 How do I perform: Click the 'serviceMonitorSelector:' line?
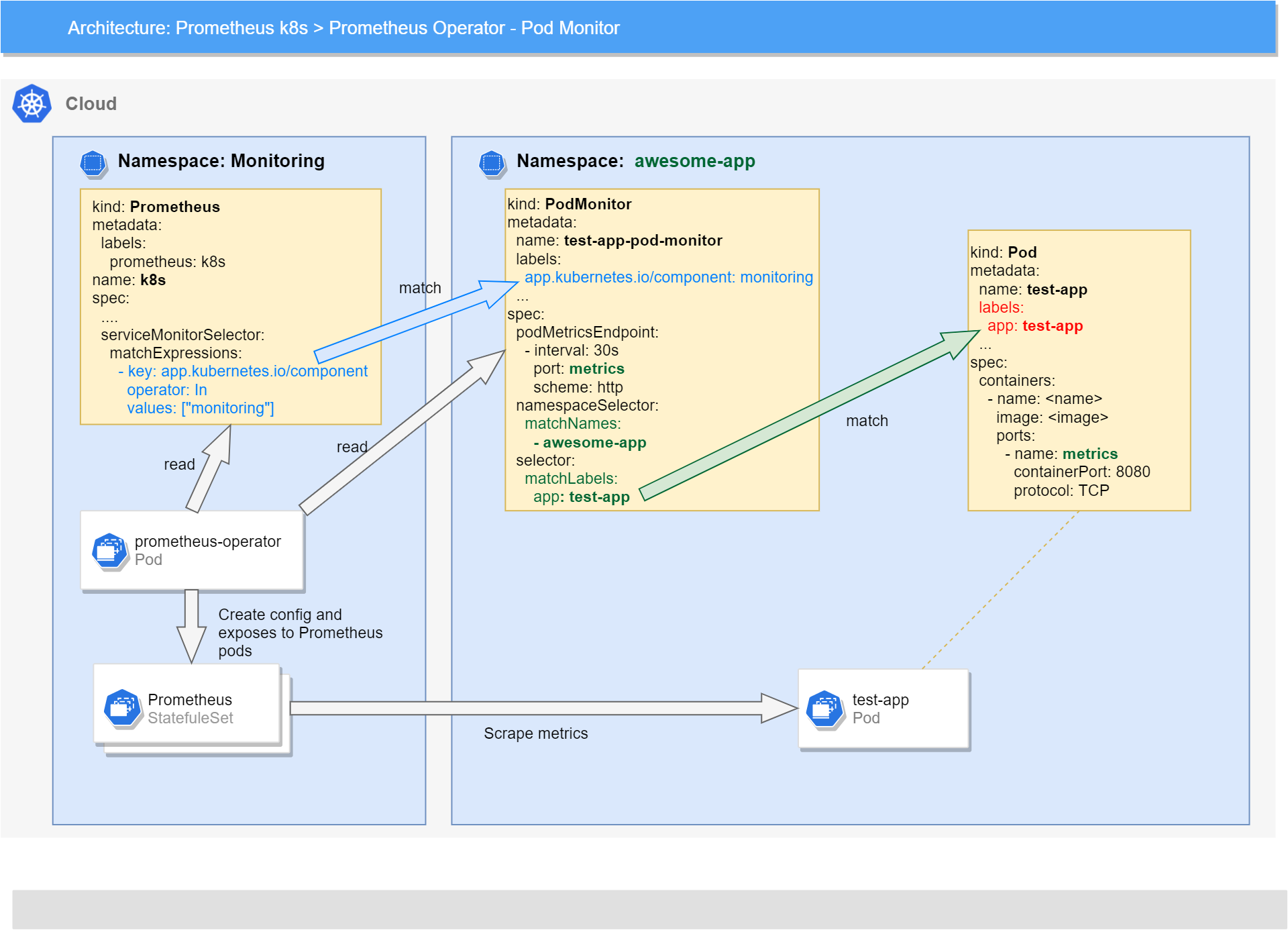pyautogui.click(x=182, y=335)
